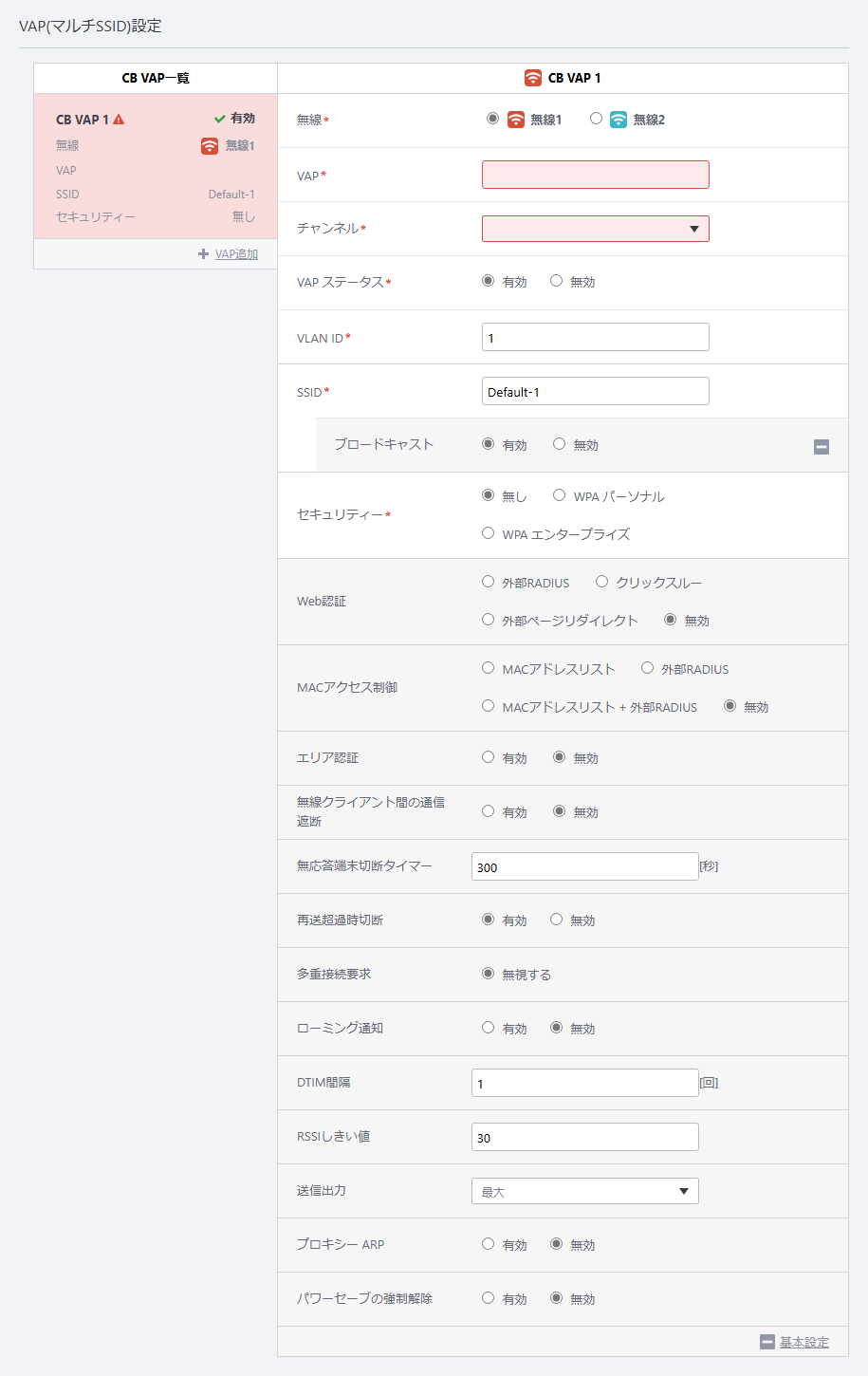The image size is (868, 1376).
Task: Select クリックスルー for Web認証
Action: click(601, 582)
